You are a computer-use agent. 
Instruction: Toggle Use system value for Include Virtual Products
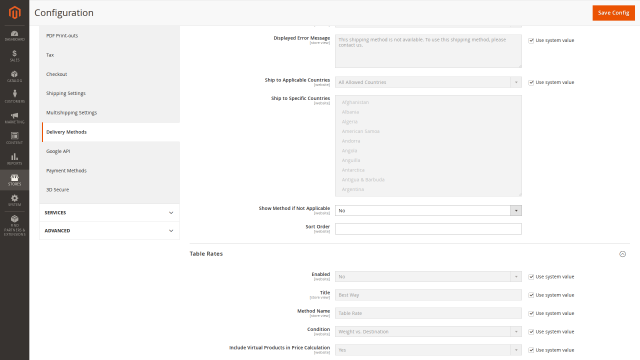coord(531,350)
